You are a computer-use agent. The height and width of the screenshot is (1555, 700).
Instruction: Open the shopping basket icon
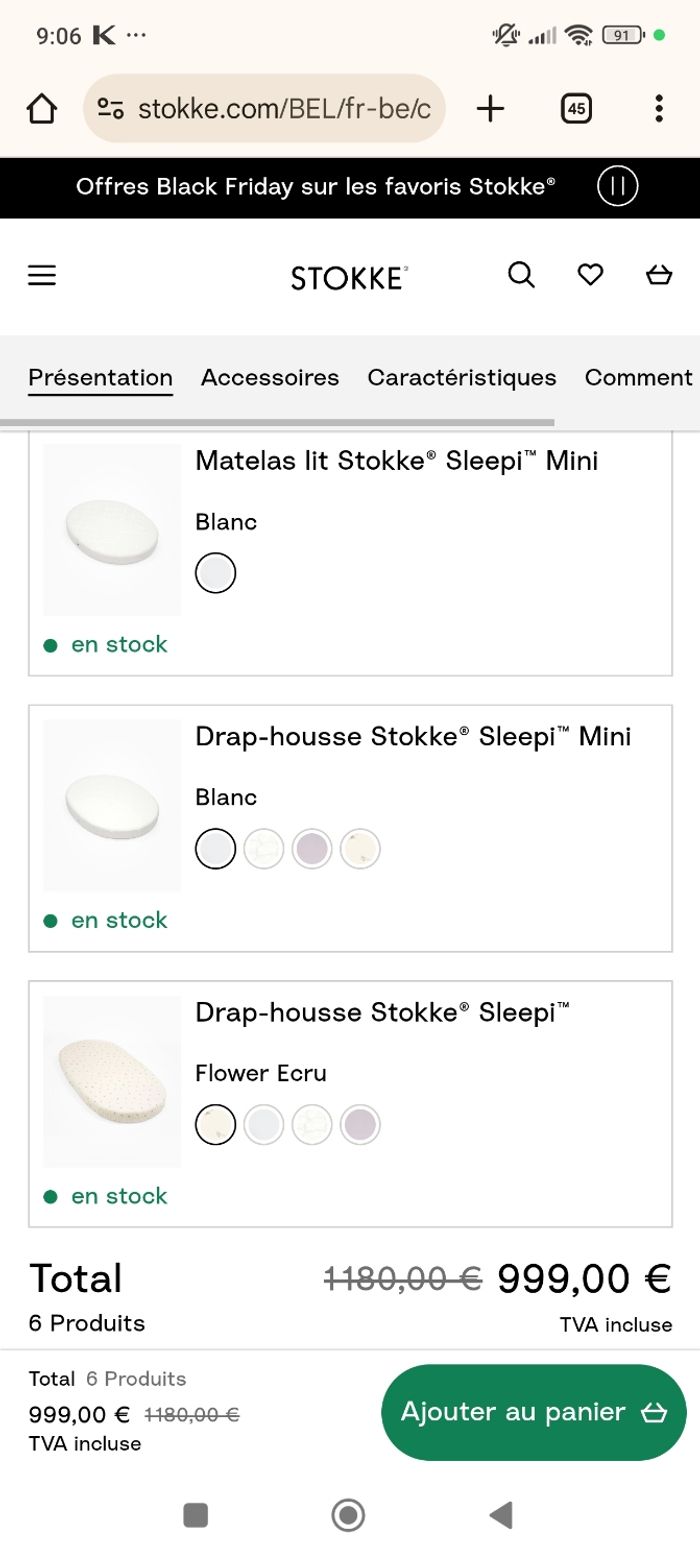pos(659,275)
